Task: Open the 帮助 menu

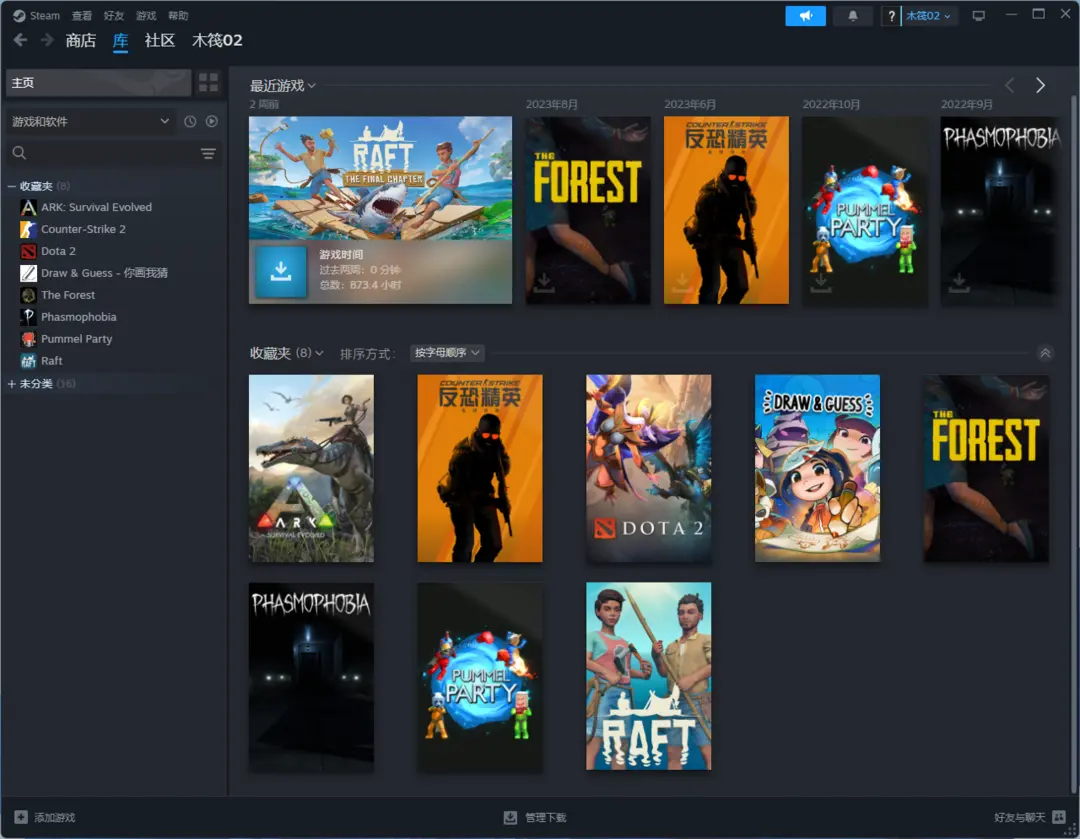Action: click(x=178, y=16)
